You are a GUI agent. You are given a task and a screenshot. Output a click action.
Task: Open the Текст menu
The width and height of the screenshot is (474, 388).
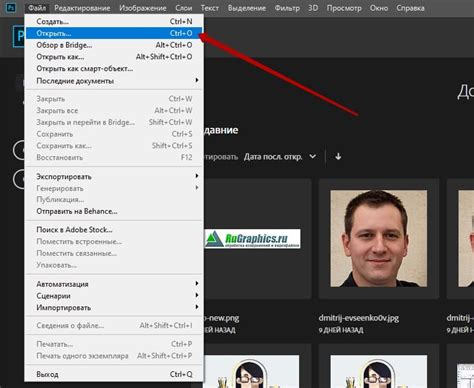[x=210, y=8]
